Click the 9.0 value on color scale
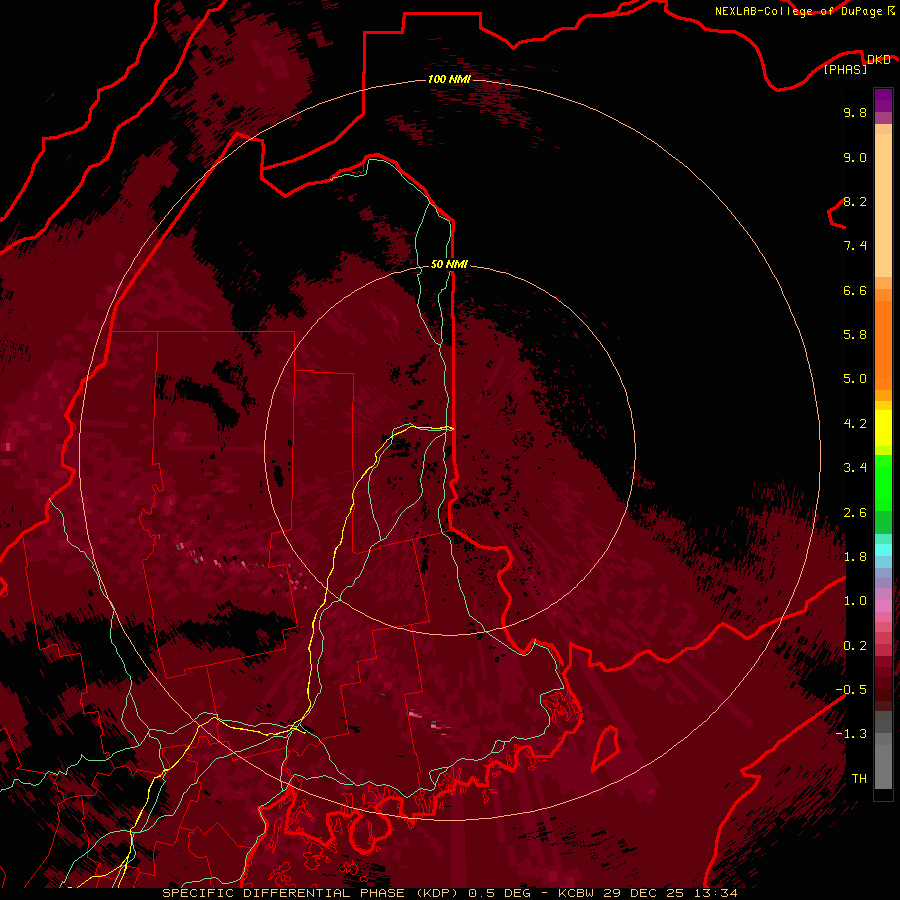This screenshot has width=900, height=900. (855, 157)
